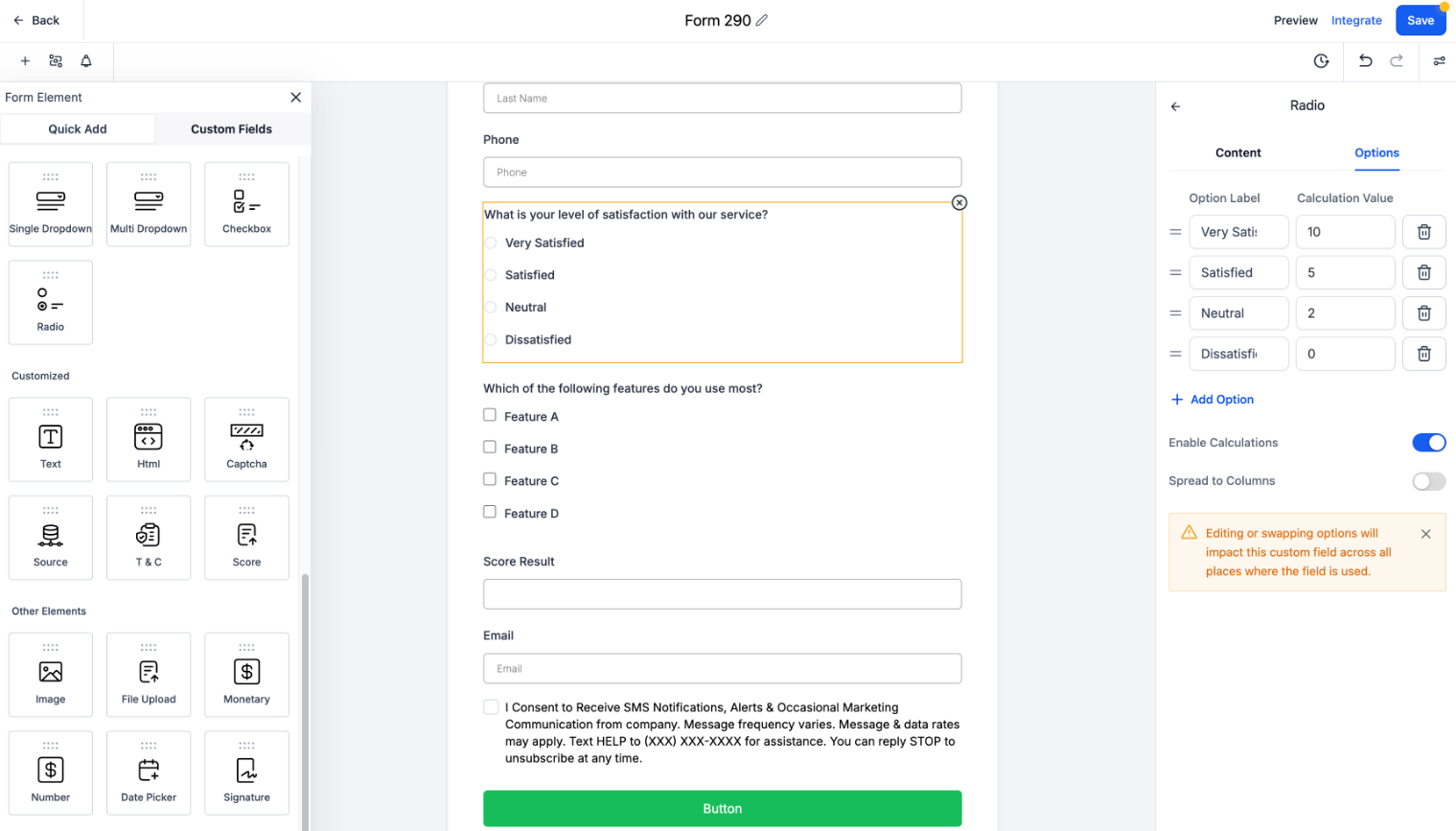Delete the Very Satisfied option row

(x=1423, y=232)
